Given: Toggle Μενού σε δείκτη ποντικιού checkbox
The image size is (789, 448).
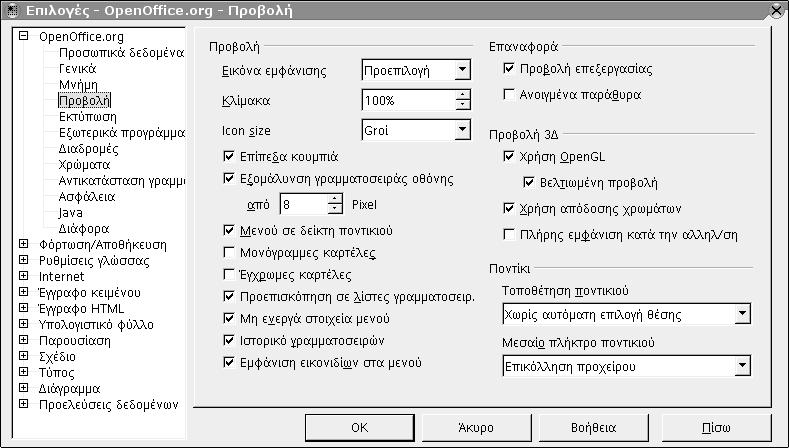Looking at the screenshot, I should (x=229, y=231).
